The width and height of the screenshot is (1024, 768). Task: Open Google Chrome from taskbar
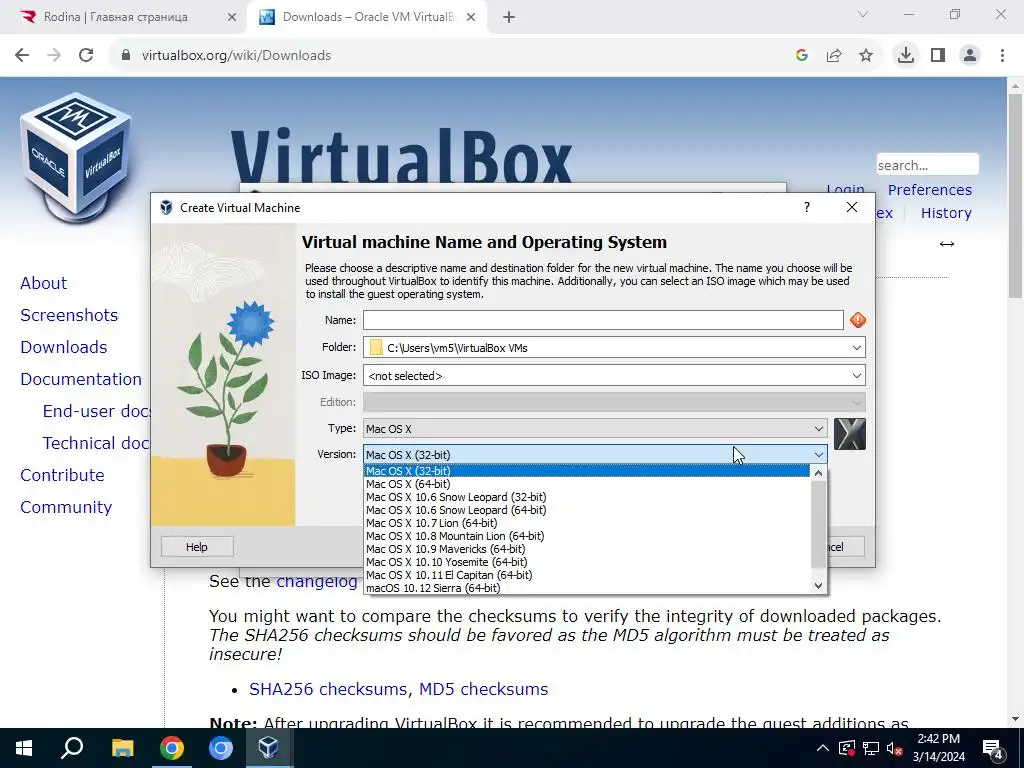[172, 748]
